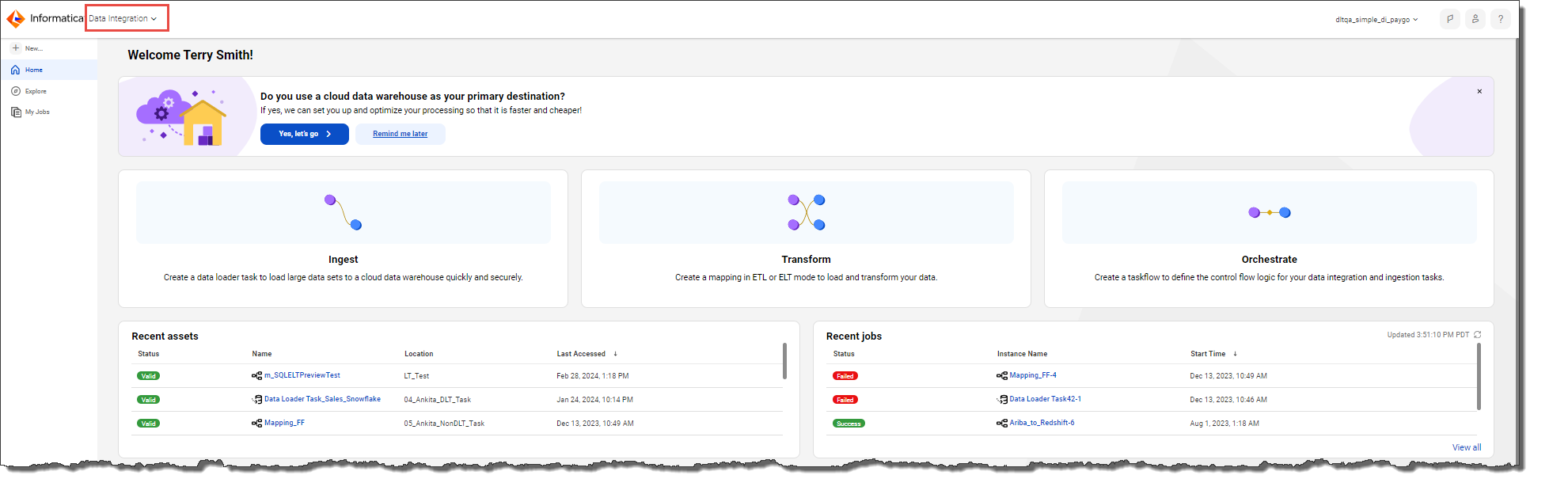This screenshot has width=1568, height=479.
Task: Refresh the Recent jobs list
Action: tap(1478, 335)
